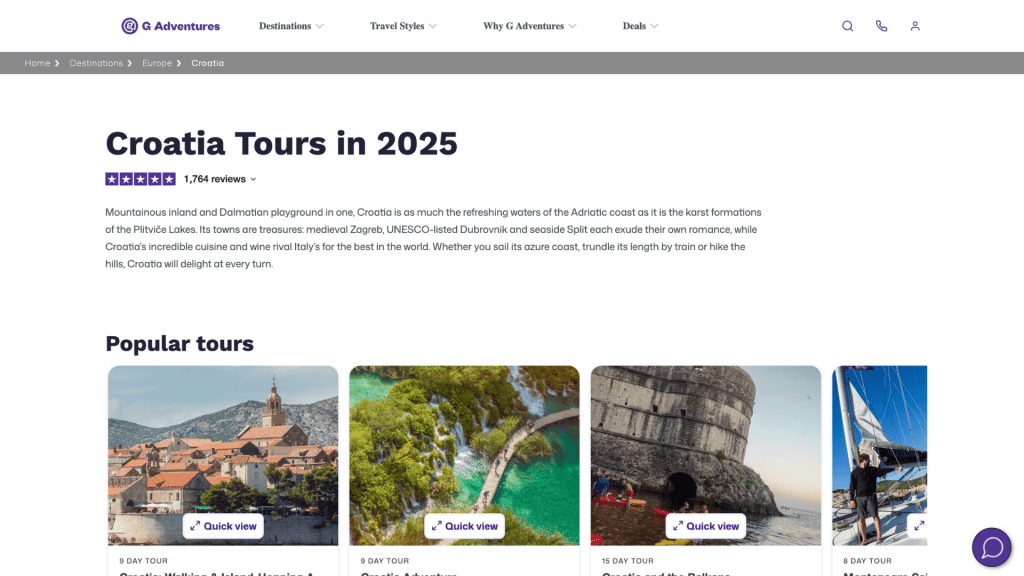1024x576 pixels.
Task: Click Quick view on Plitvice lakes card
Action: [x=464, y=526]
